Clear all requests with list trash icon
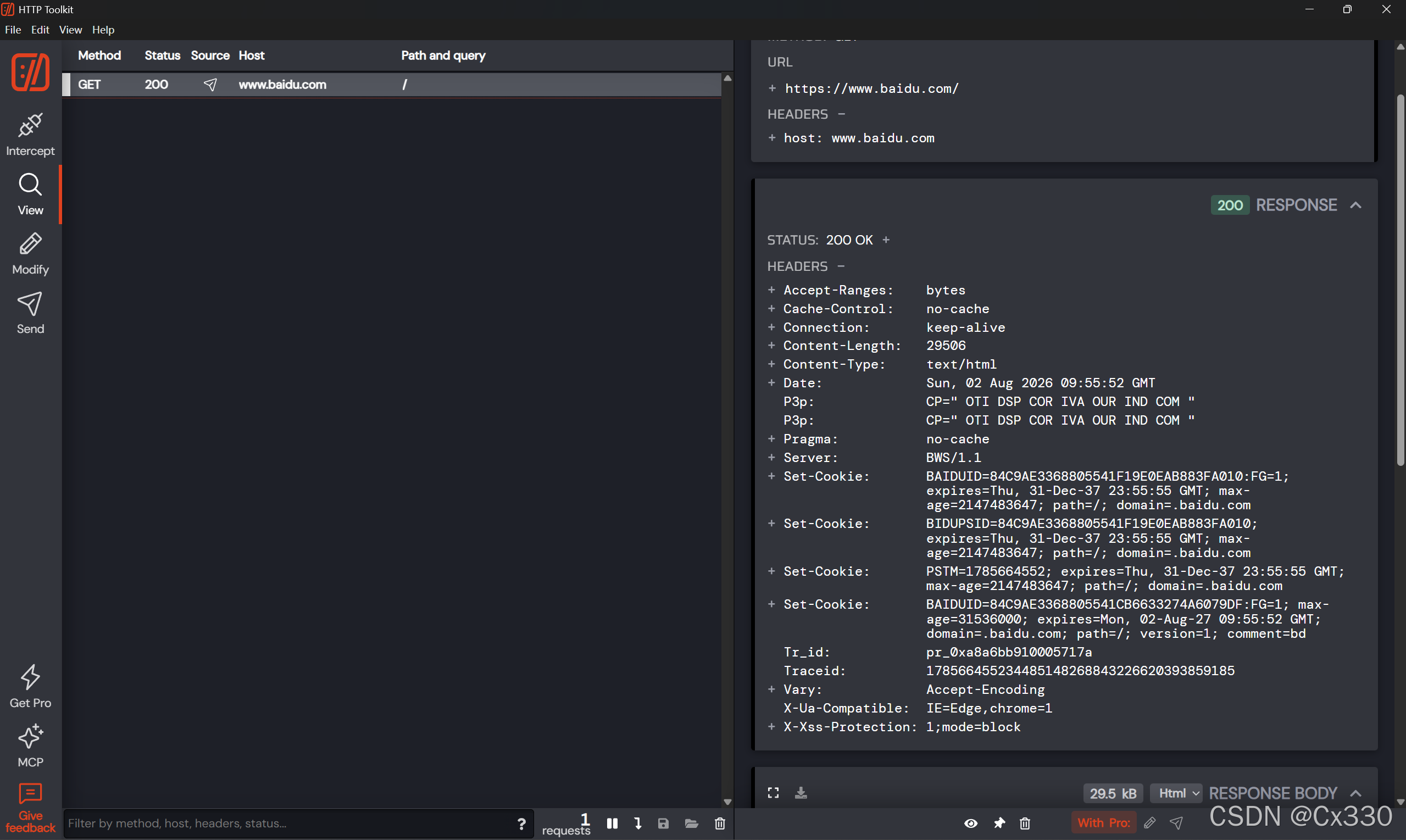Image resolution: width=1406 pixels, height=840 pixels. pyautogui.click(x=720, y=824)
